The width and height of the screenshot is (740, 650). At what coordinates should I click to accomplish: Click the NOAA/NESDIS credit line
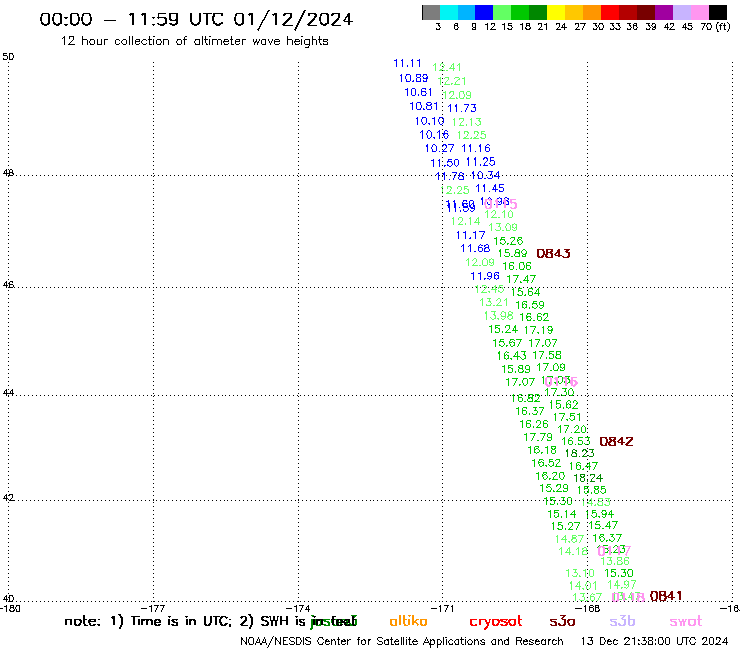coord(402,642)
